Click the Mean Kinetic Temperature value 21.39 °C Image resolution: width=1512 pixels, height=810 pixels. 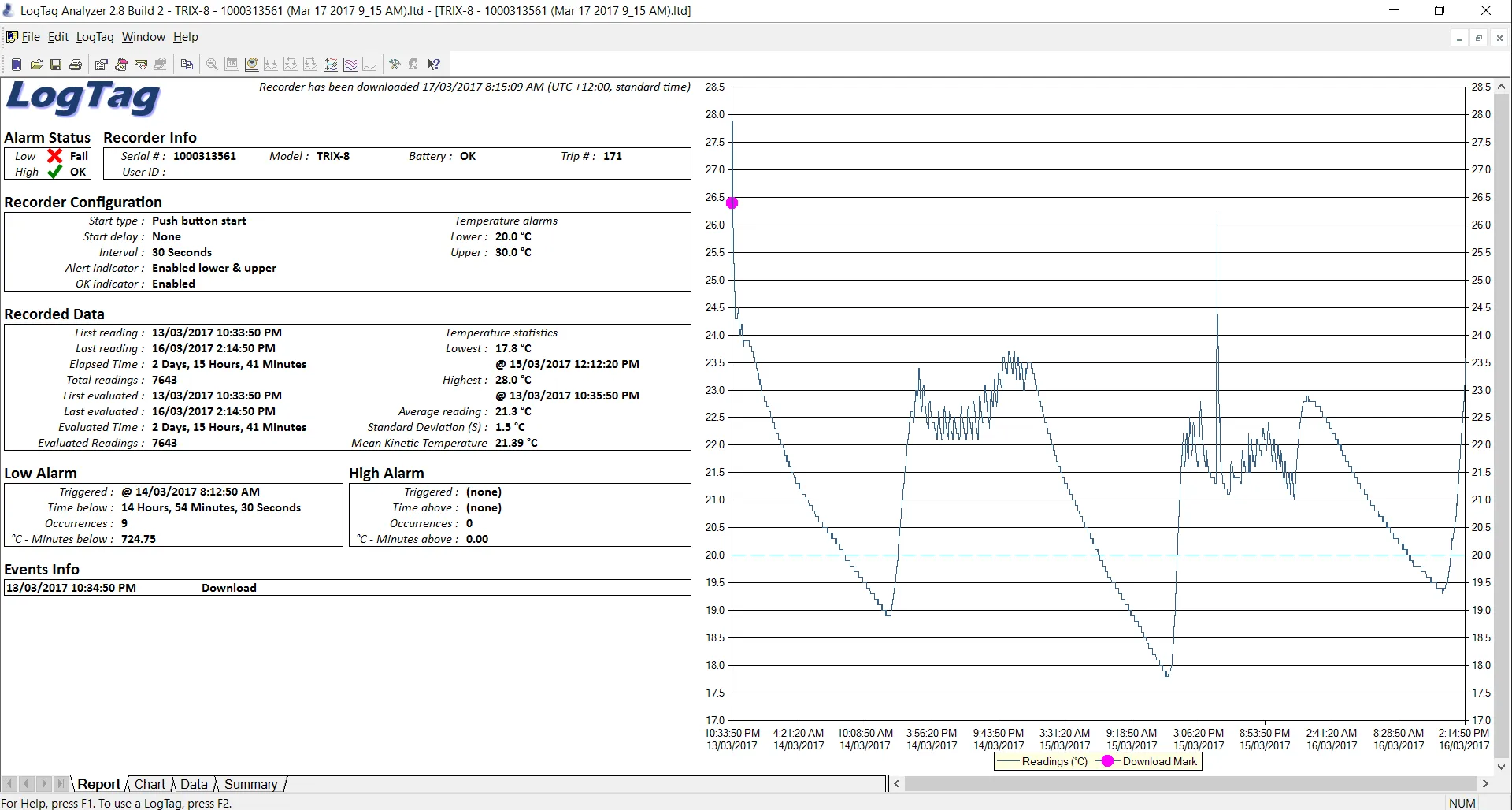click(x=517, y=443)
